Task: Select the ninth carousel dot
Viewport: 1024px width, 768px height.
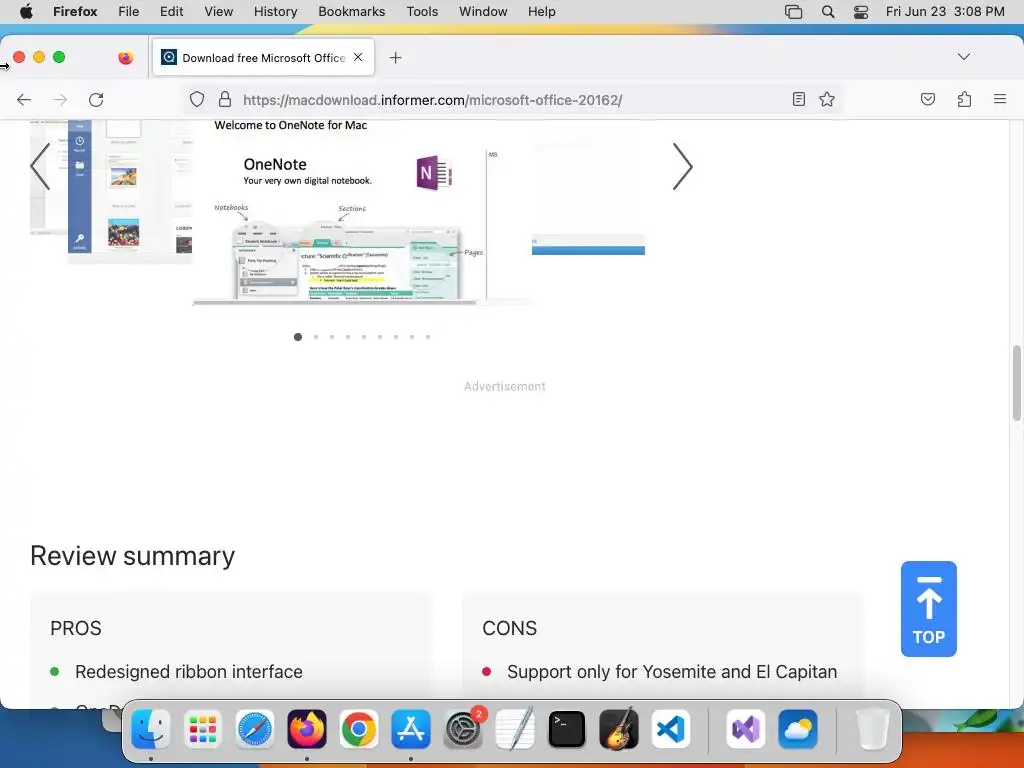Action: pos(428,337)
